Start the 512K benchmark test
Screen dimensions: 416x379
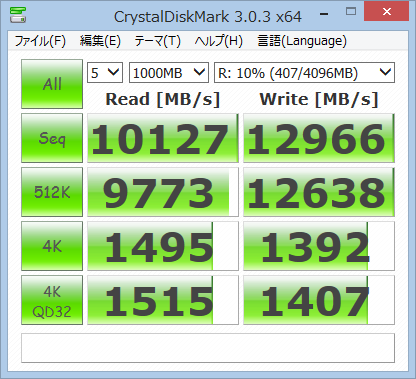(52, 192)
